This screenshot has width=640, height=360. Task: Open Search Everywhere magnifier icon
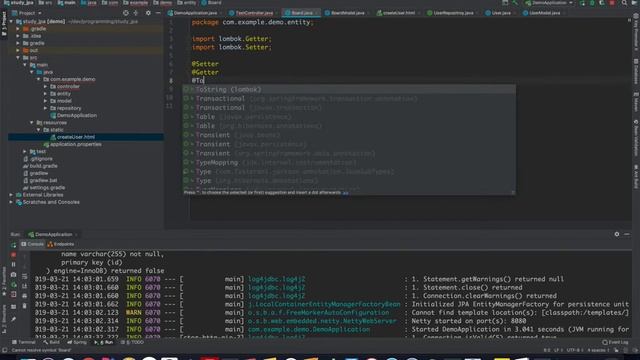click(624, 3)
